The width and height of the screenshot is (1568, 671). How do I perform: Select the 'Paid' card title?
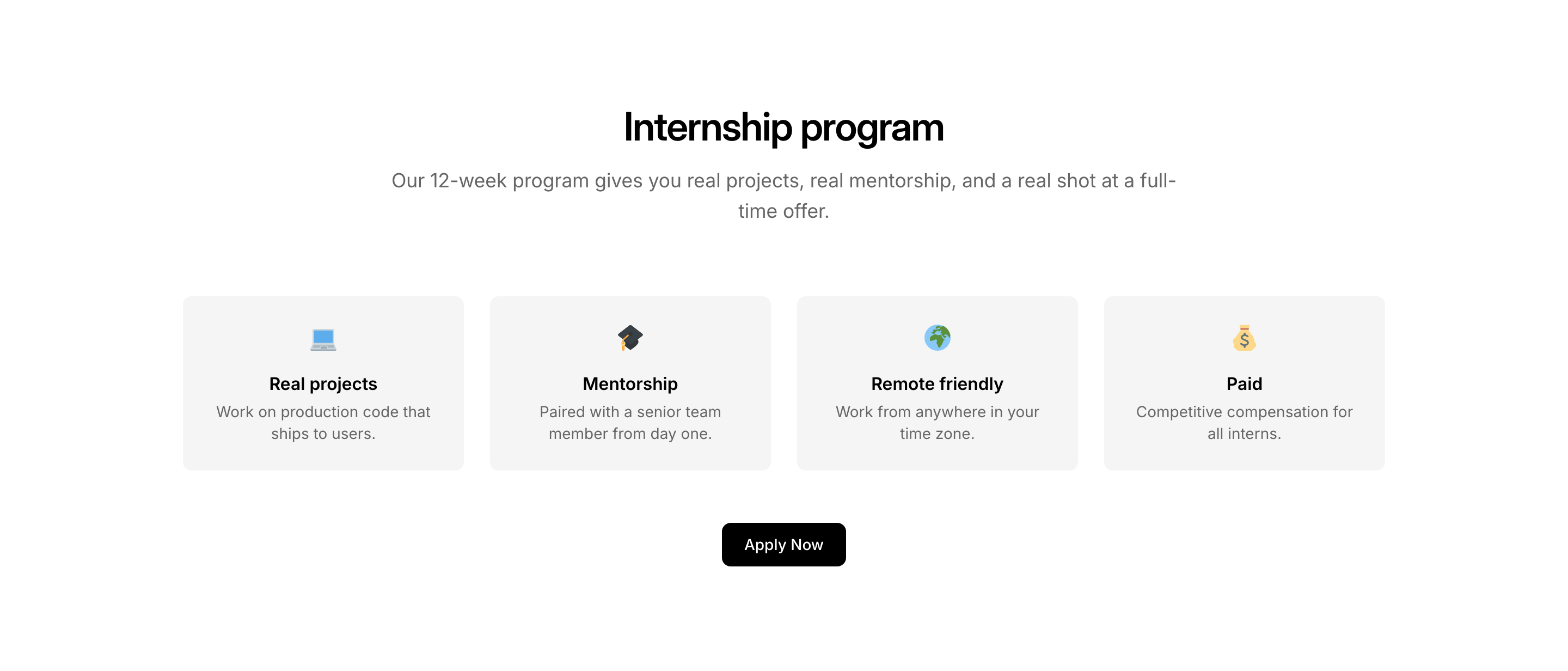[1244, 383]
